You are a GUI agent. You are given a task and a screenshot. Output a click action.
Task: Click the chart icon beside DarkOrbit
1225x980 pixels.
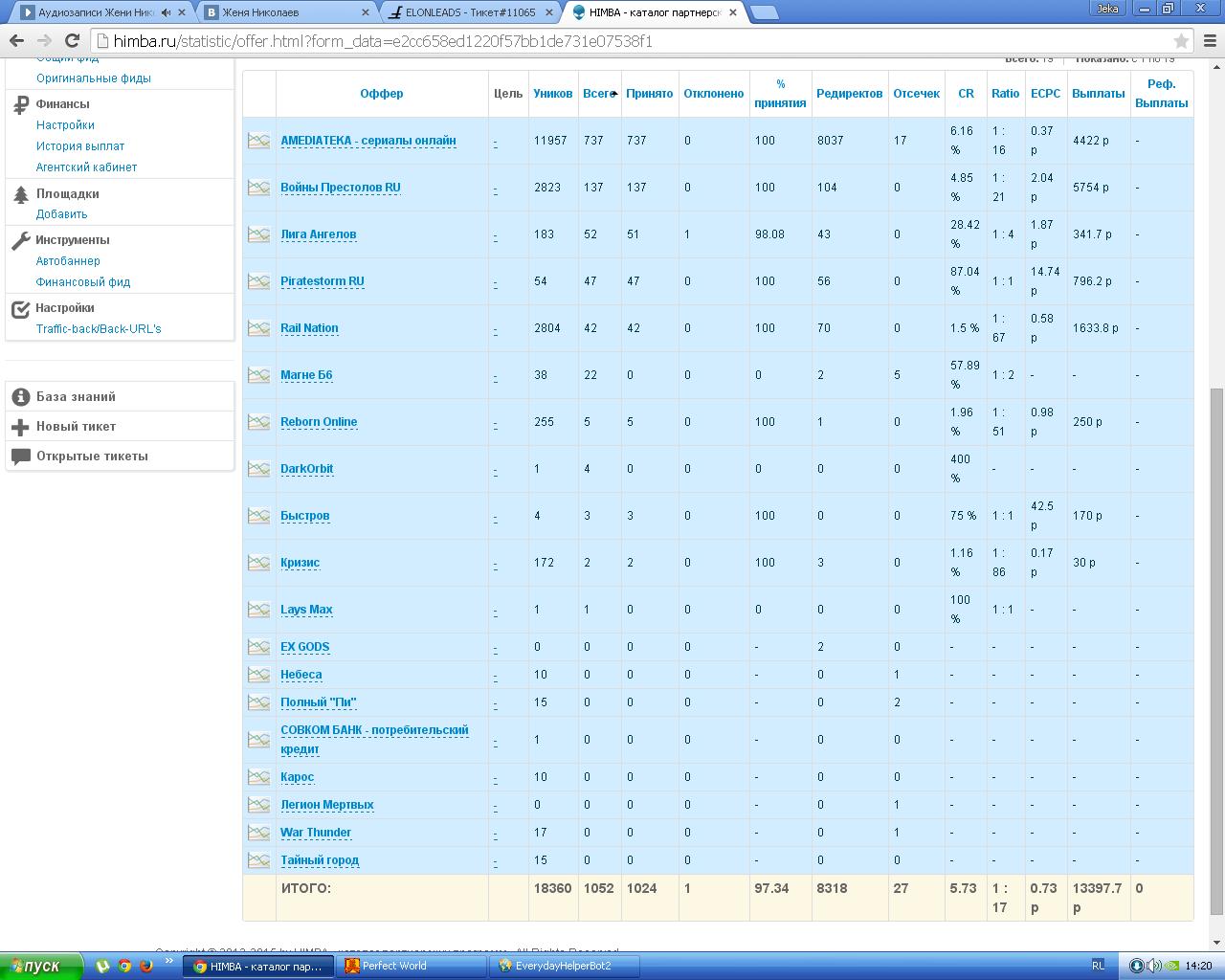[x=258, y=469]
